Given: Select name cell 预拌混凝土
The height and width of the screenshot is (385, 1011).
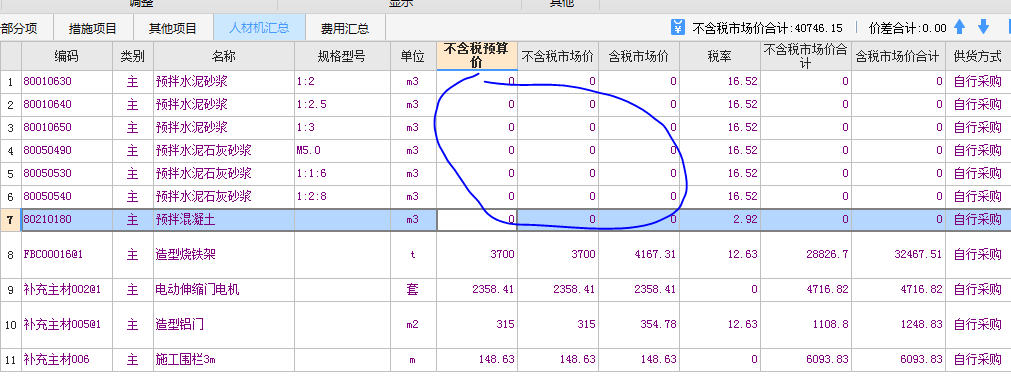Looking at the screenshot, I should point(224,219).
